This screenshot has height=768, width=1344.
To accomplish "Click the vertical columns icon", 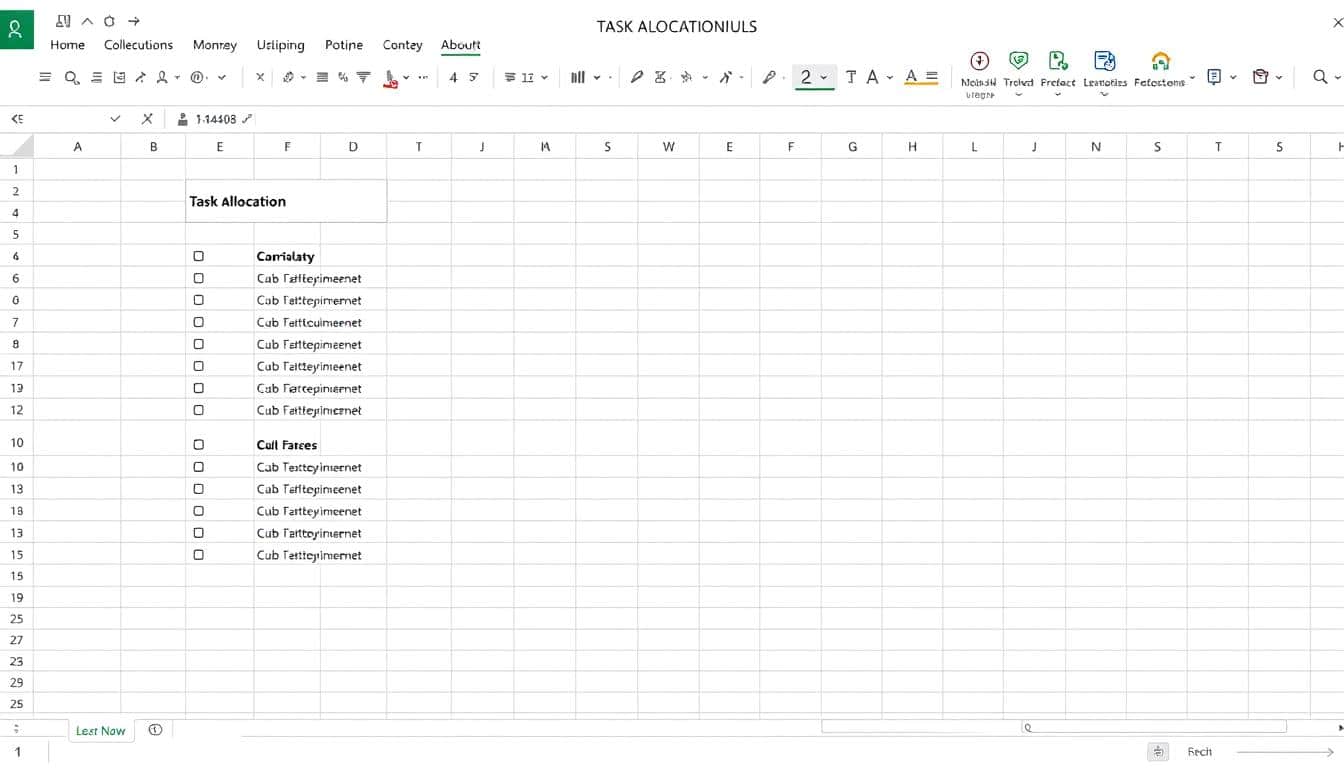I will 578,77.
